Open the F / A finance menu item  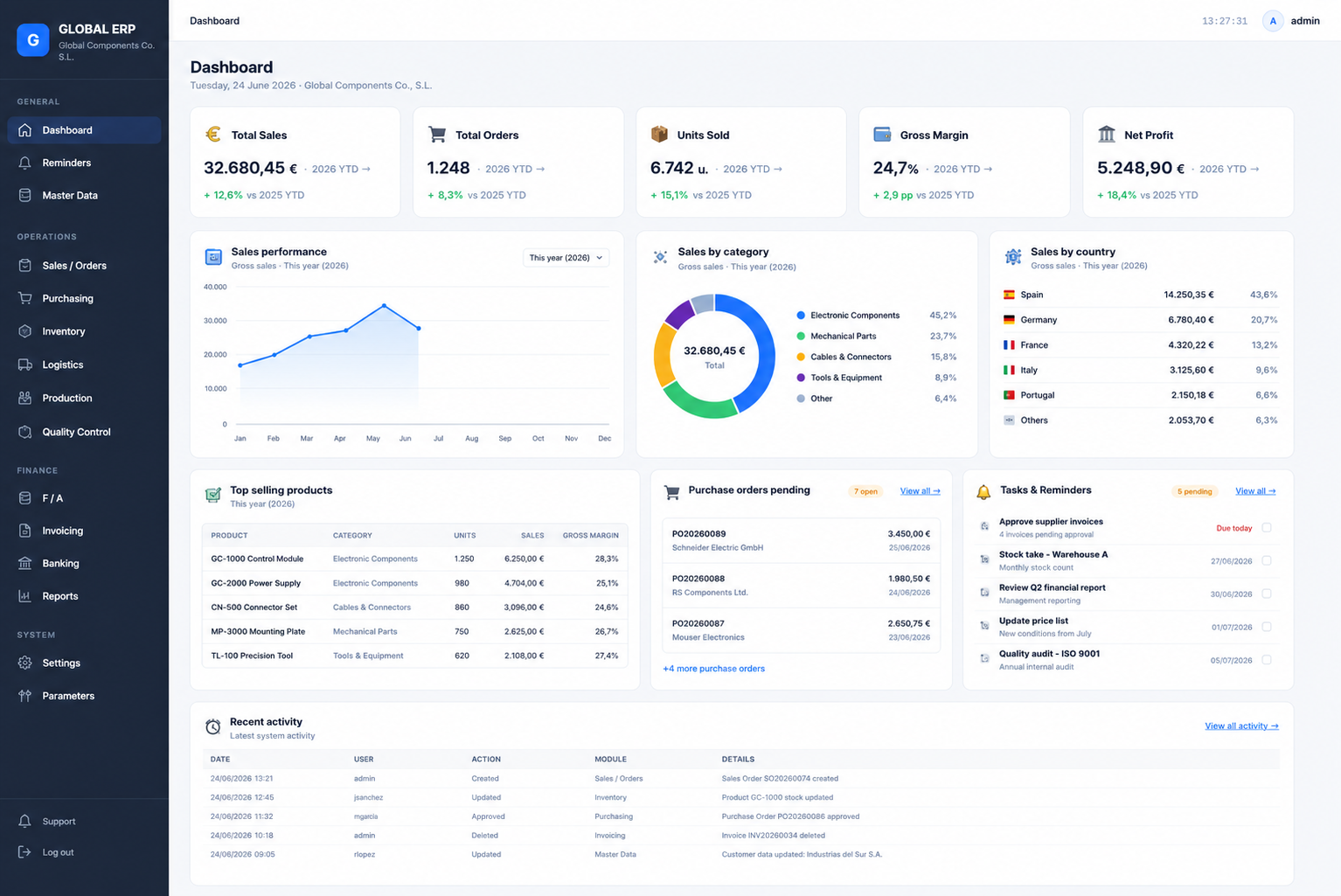click(84, 498)
